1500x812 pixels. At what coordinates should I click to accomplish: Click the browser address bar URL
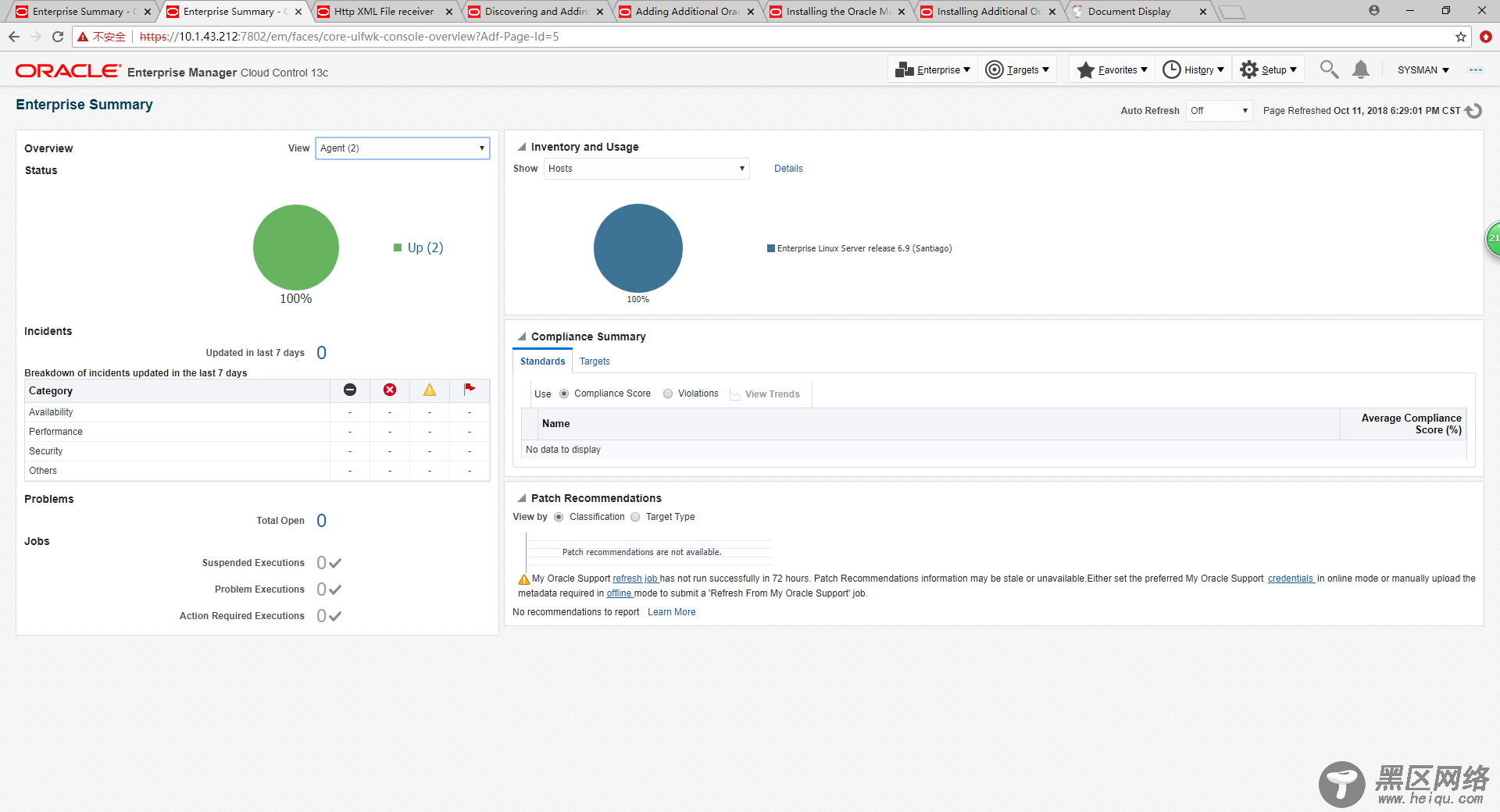click(349, 37)
